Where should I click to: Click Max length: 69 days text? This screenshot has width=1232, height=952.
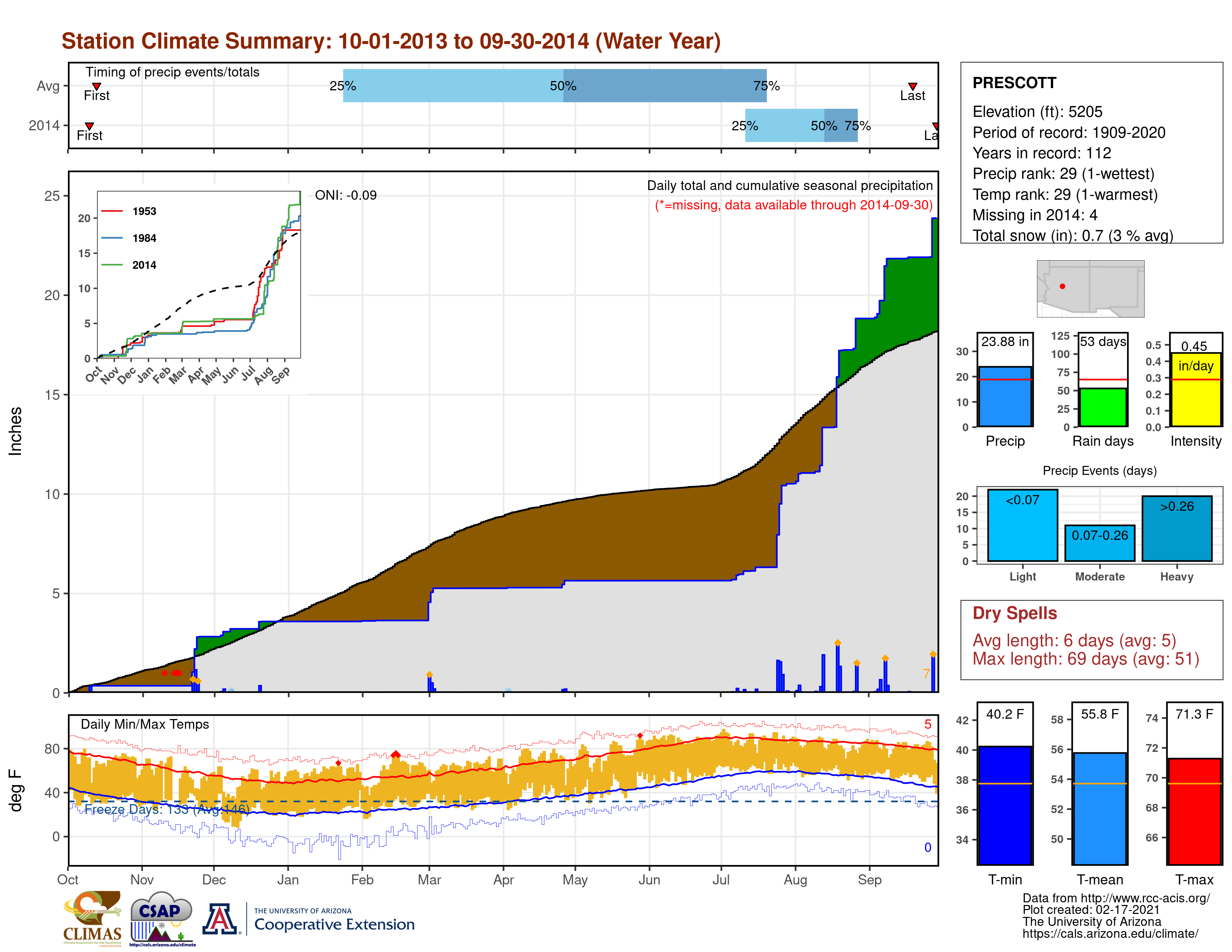pyautogui.click(x=1085, y=659)
